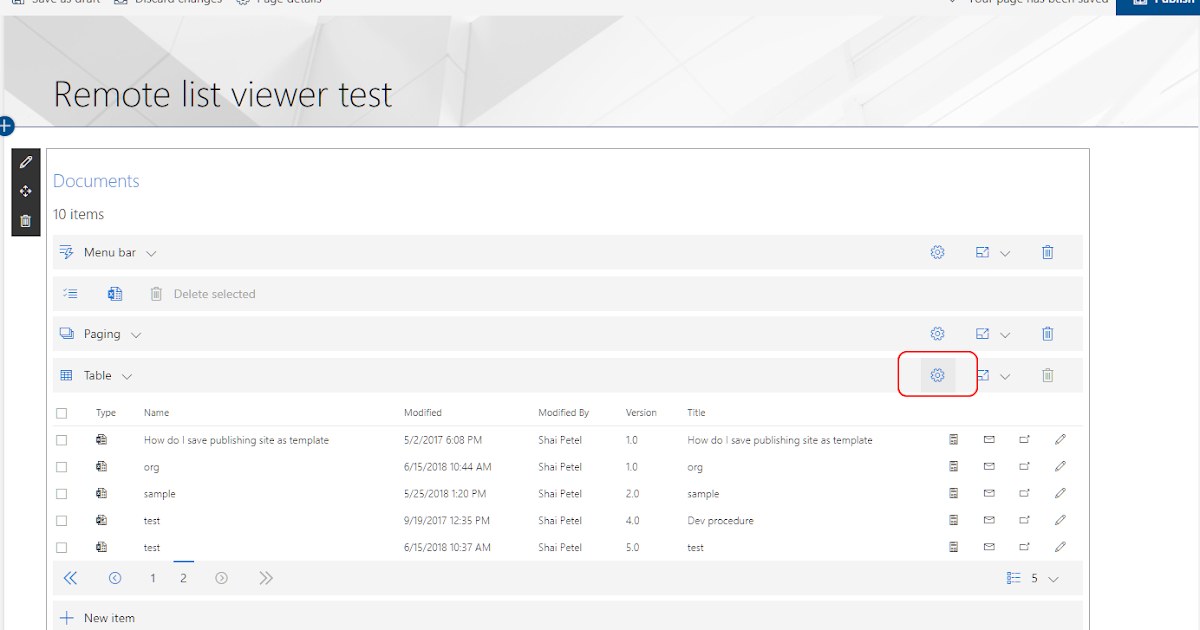Viewport: 1200px width, 630px height.
Task: Expand the Table row chevron
Action: pyautogui.click(x=125, y=375)
